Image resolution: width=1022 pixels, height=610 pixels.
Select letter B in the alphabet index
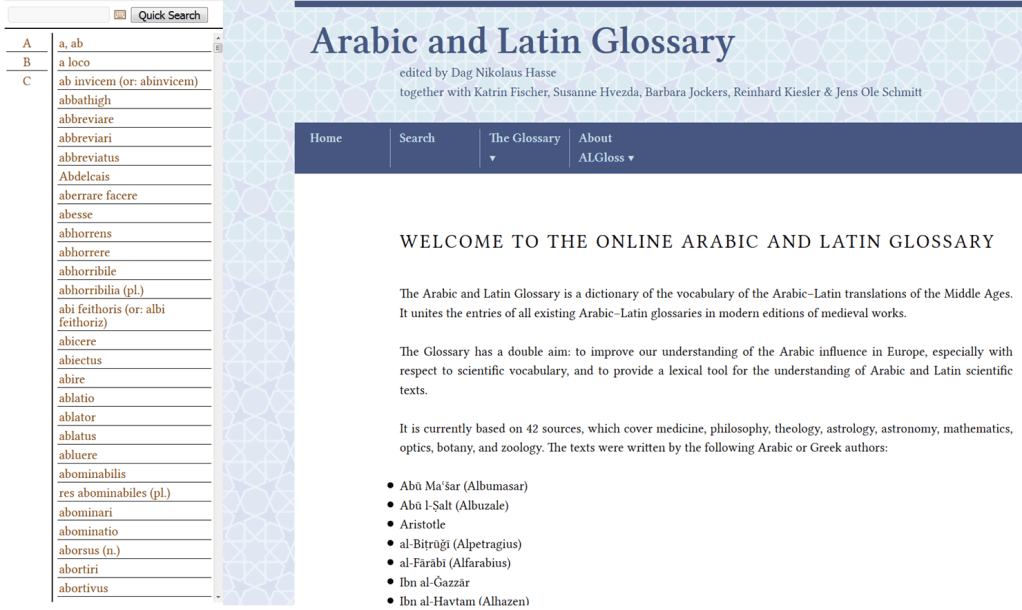(27, 62)
